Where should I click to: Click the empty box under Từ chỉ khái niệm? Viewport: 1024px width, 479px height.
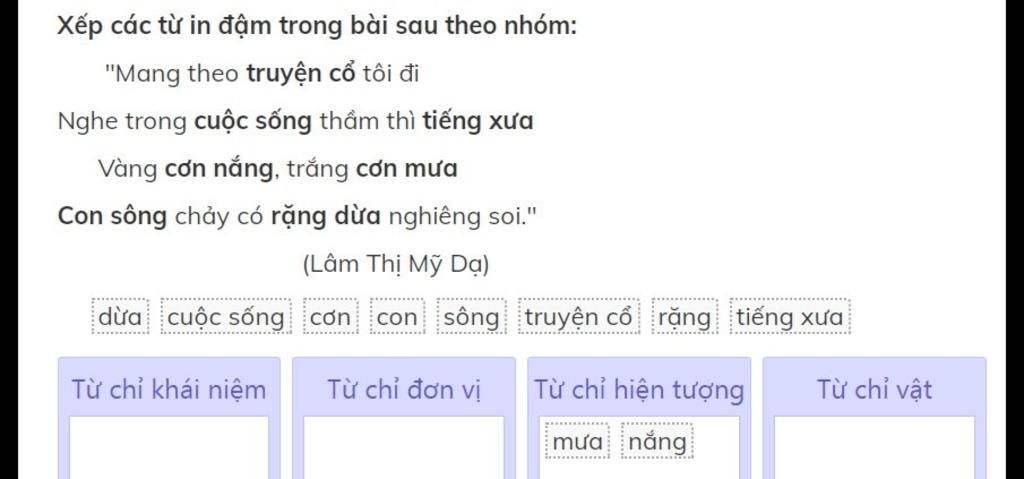click(169, 448)
